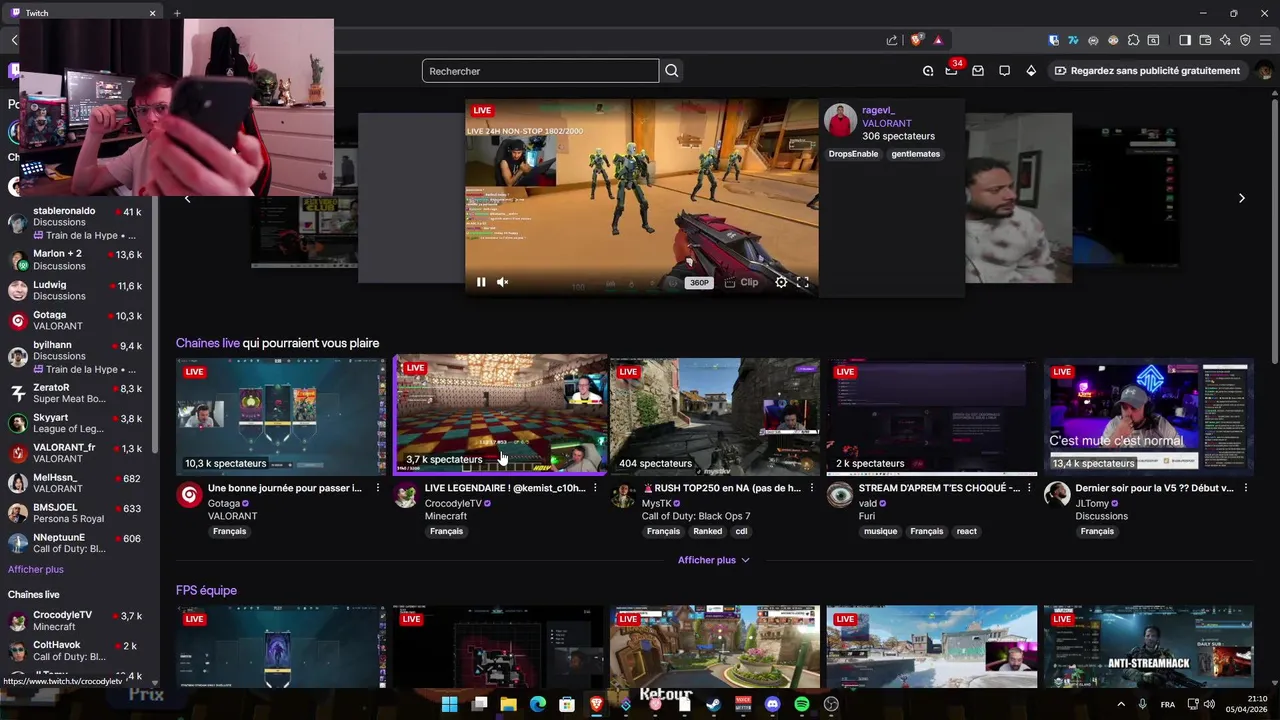
Task: Open Windows Start menu
Action: coord(450,704)
